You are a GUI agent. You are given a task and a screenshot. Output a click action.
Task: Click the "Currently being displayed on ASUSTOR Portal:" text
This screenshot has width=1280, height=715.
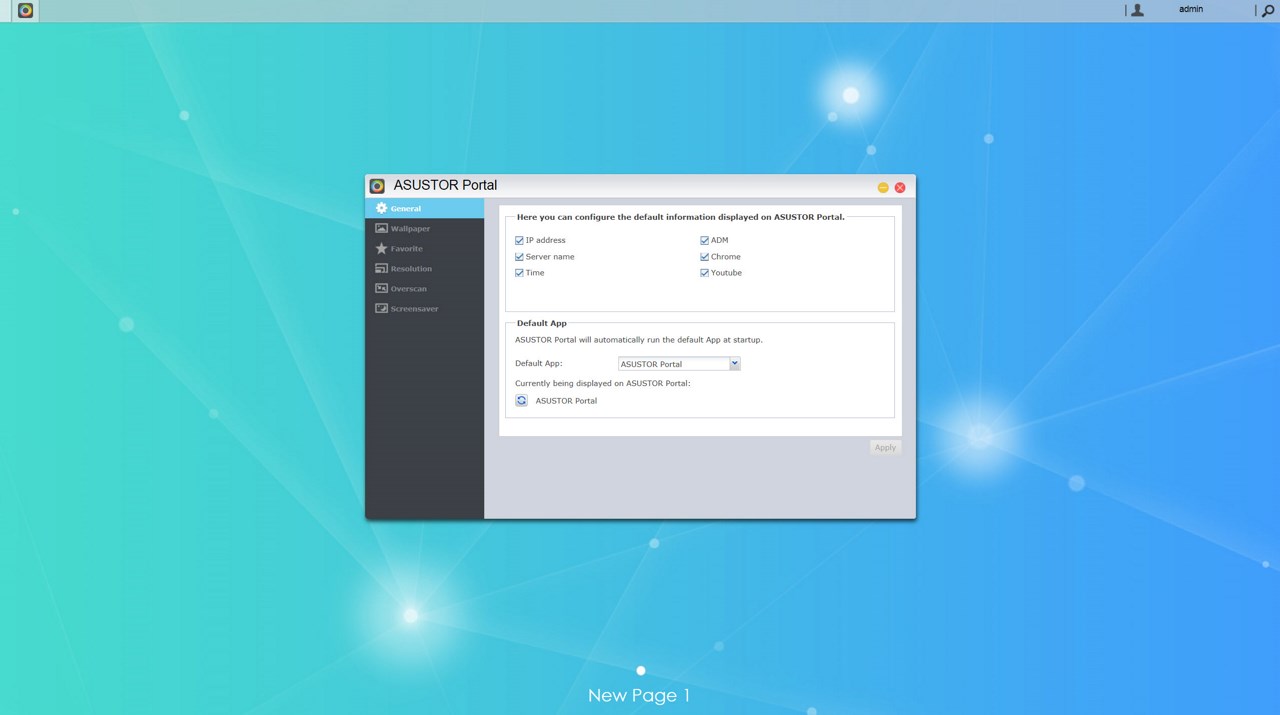[x=603, y=383]
